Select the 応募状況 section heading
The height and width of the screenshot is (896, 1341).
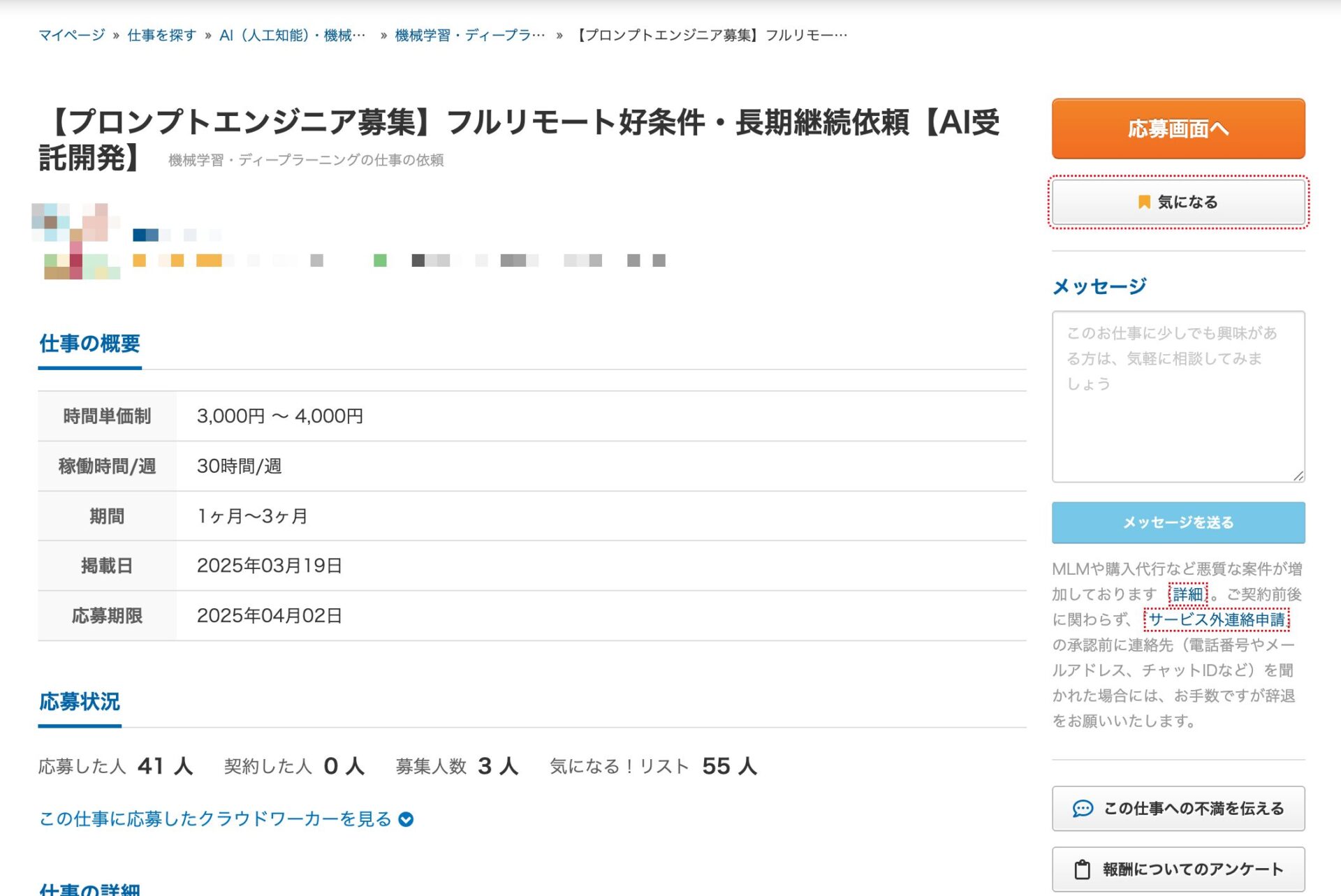point(80,702)
